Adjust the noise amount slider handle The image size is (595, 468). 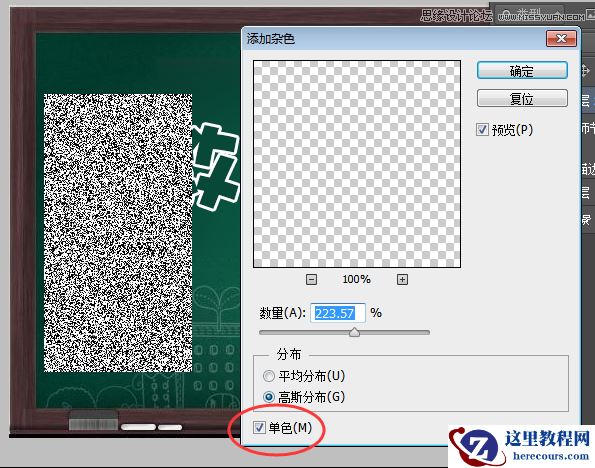pyautogui.click(x=354, y=332)
